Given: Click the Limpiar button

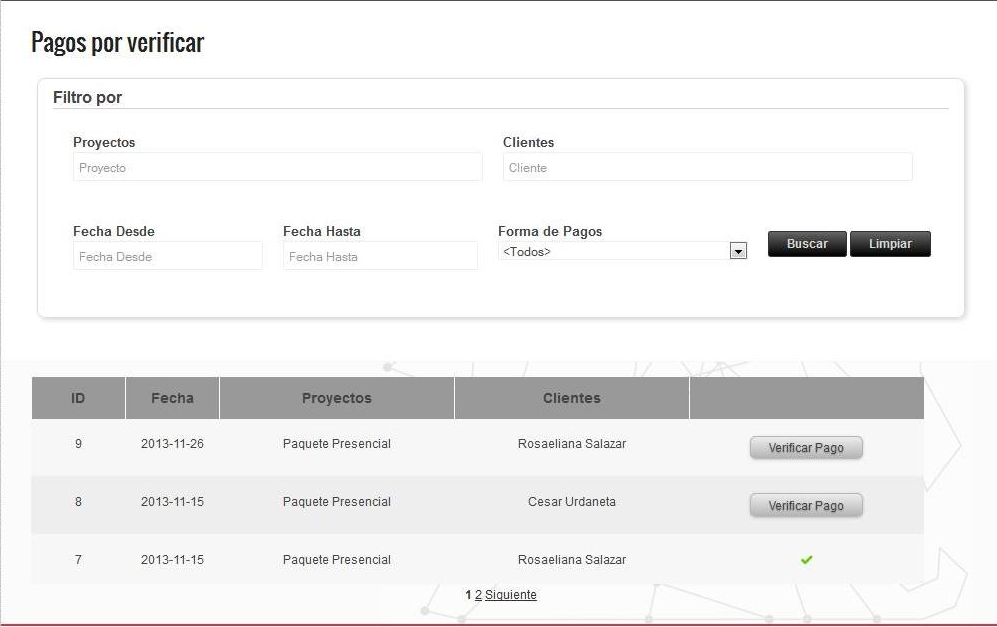Looking at the screenshot, I should tap(890, 244).
